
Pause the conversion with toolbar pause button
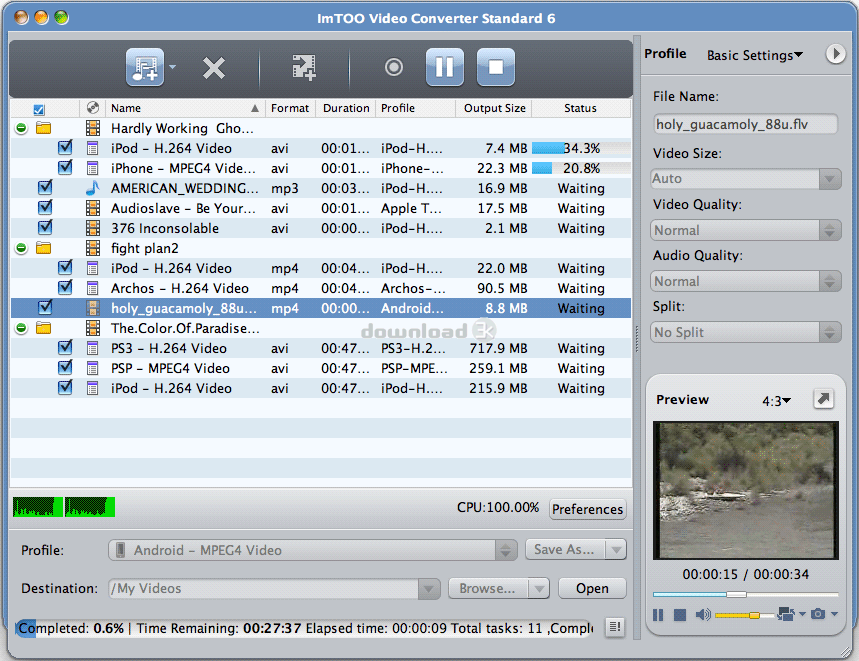click(445, 67)
